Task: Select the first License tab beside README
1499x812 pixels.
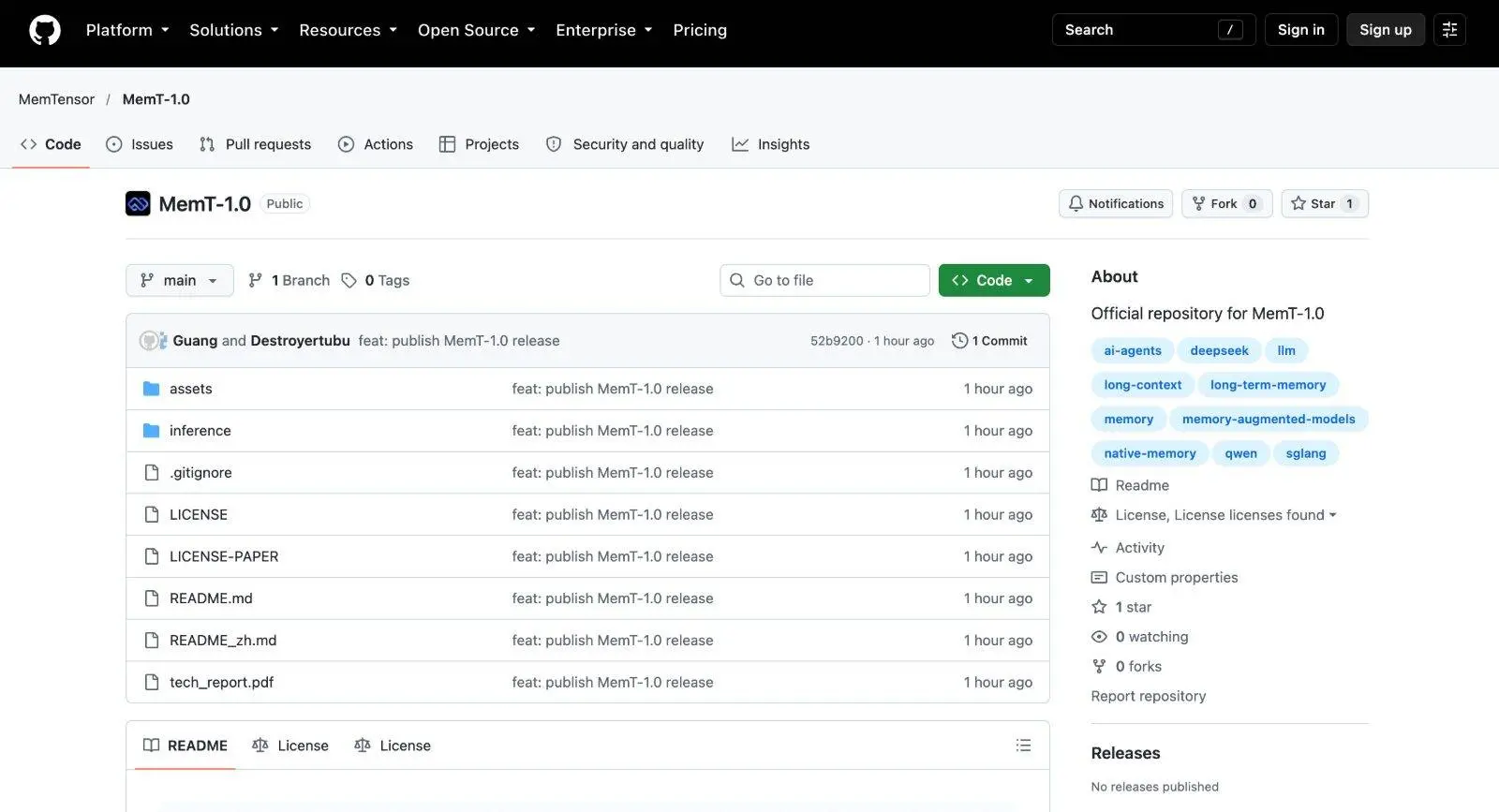Action: (x=290, y=746)
